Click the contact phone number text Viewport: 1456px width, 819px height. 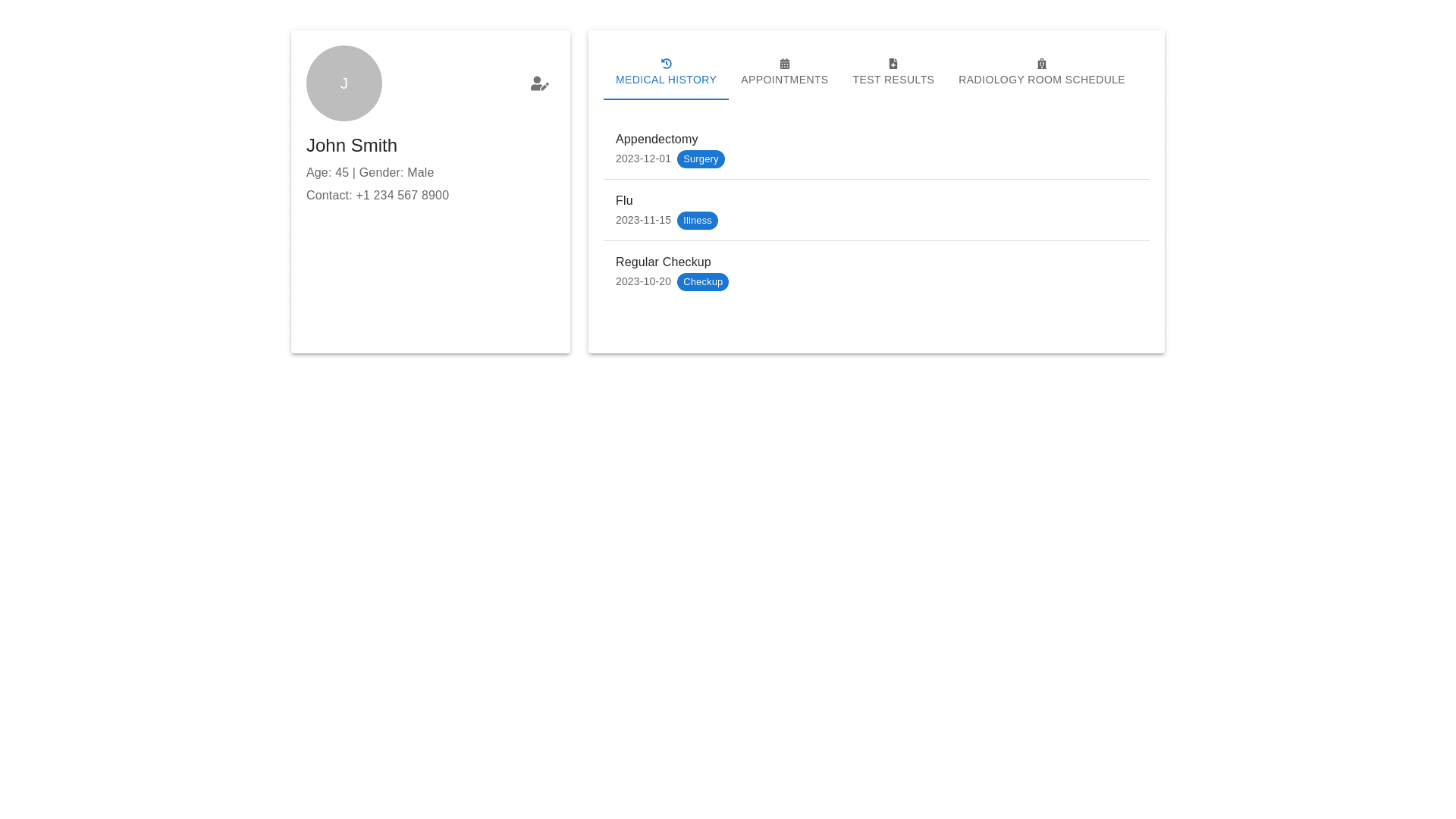[x=402, y=196]
